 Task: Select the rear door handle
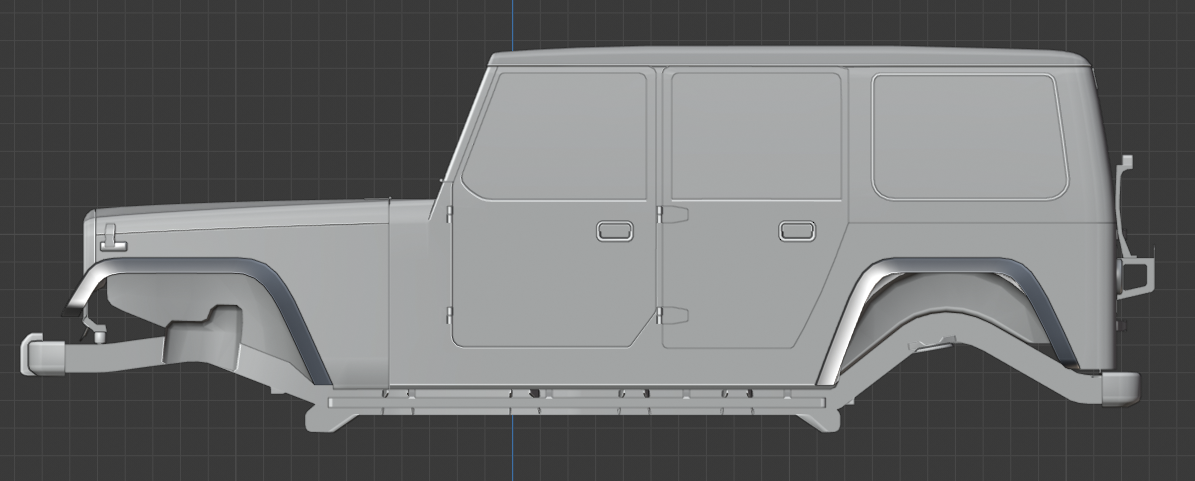point(797,231)
